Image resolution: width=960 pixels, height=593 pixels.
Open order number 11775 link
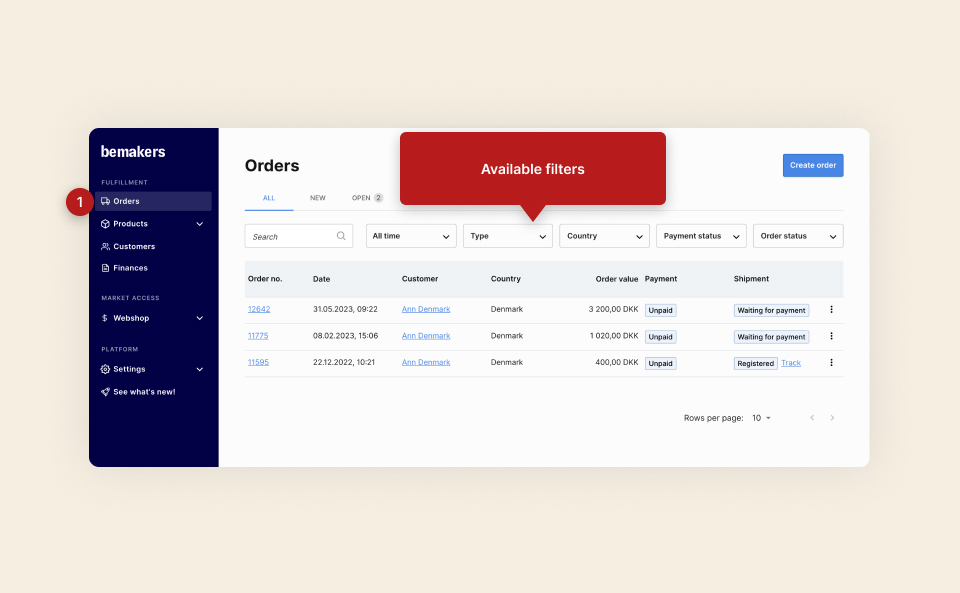coord(258,335)
